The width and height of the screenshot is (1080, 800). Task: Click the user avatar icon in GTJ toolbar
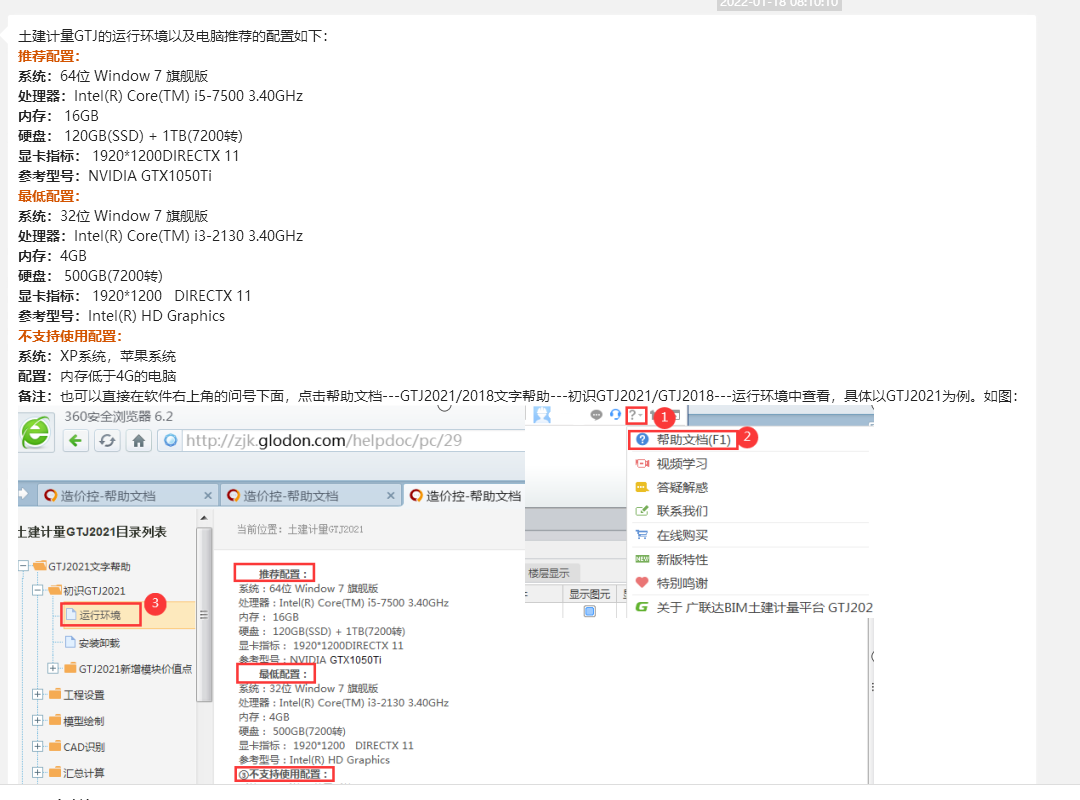click(x=542, y=415)
